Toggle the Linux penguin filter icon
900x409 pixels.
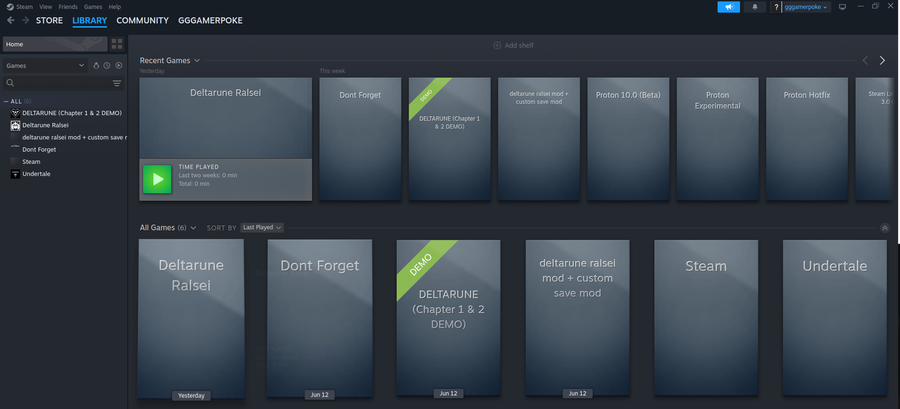click(x=96, y=66)
